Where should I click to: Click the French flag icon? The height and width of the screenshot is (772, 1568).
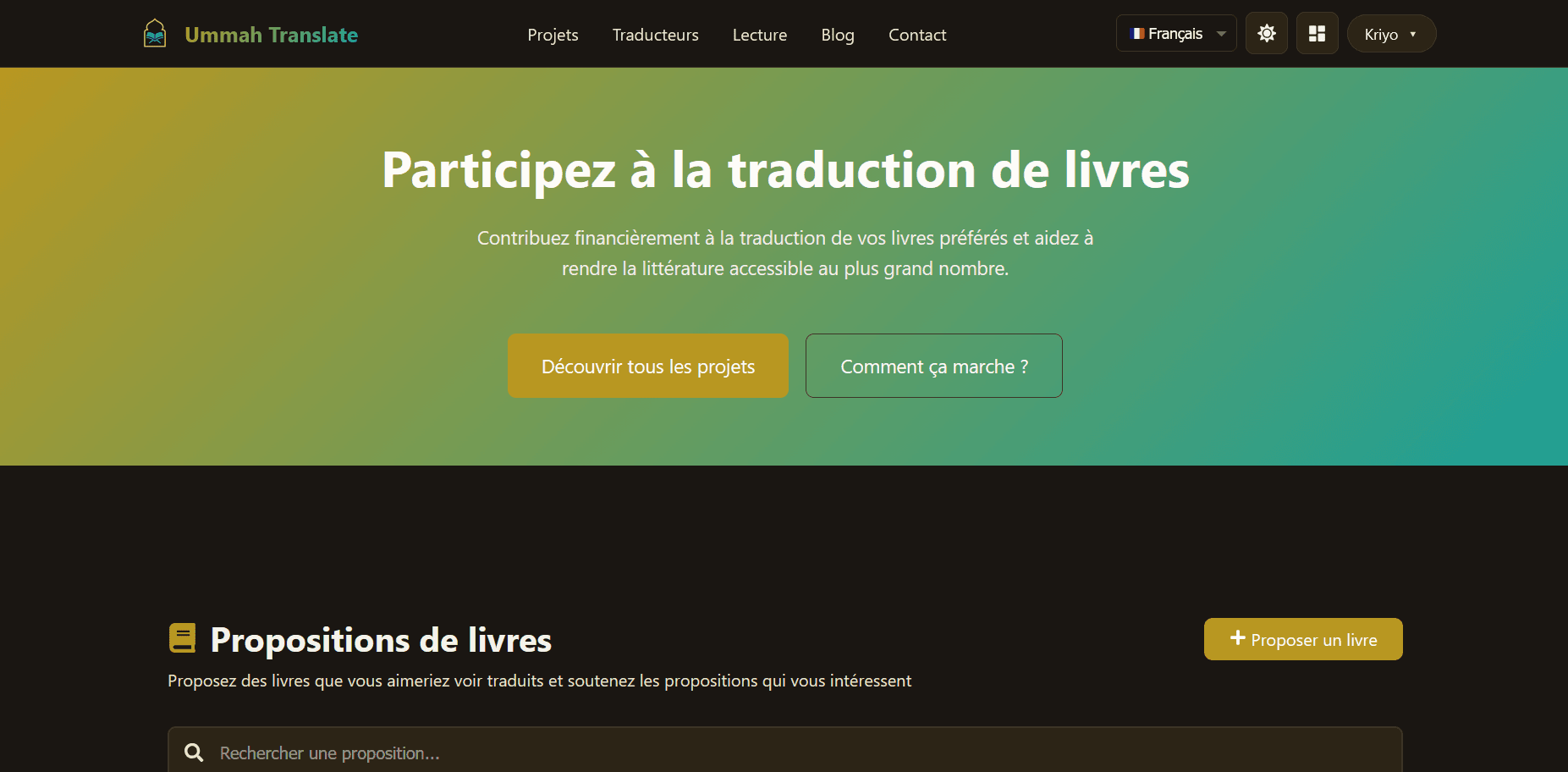(1137, 33)
